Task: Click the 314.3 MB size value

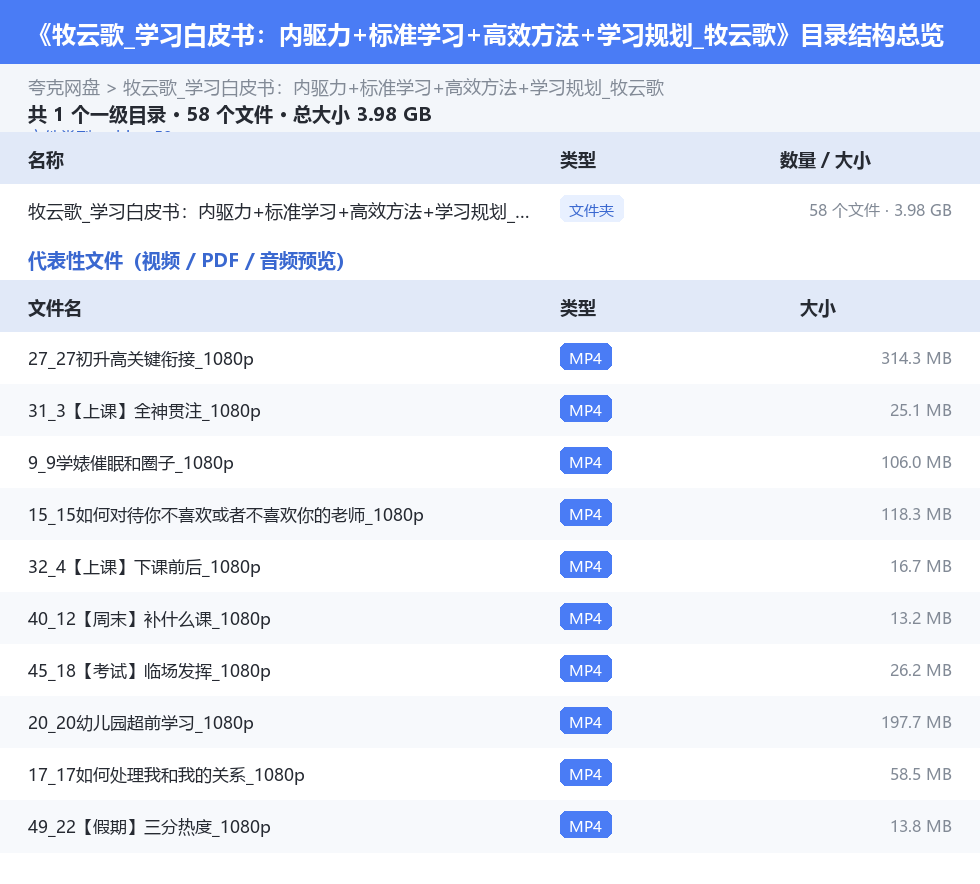Action: point(916,358)
